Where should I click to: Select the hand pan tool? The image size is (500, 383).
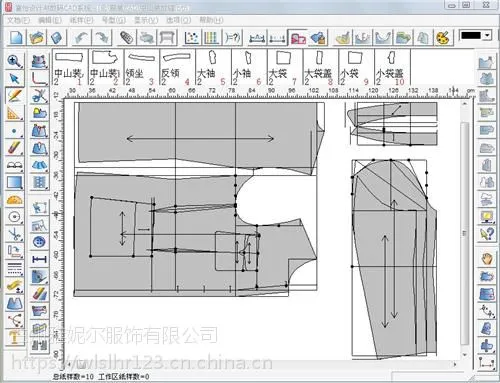point(486,259)
